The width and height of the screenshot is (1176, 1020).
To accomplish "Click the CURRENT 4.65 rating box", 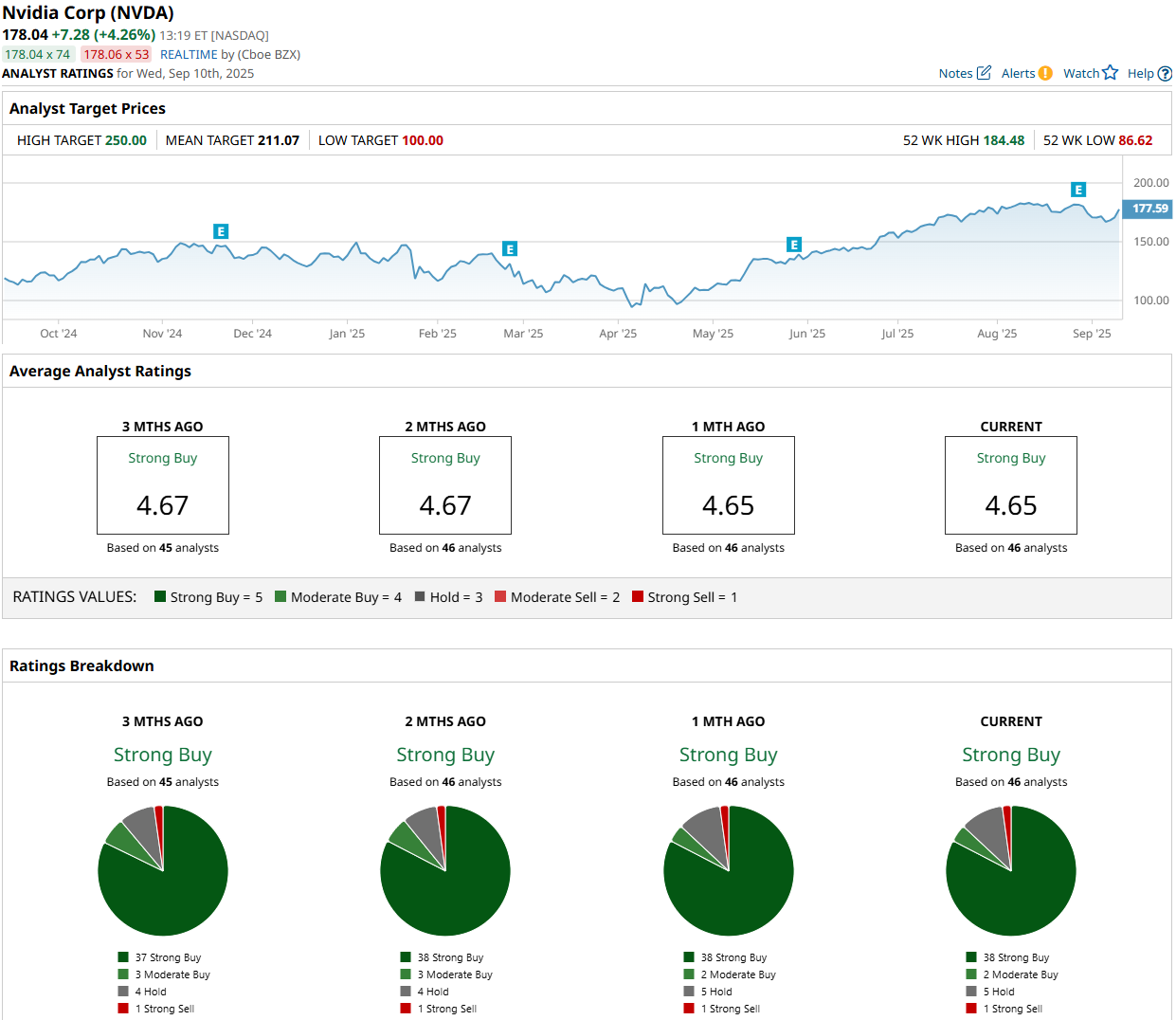I will 1011,485.
